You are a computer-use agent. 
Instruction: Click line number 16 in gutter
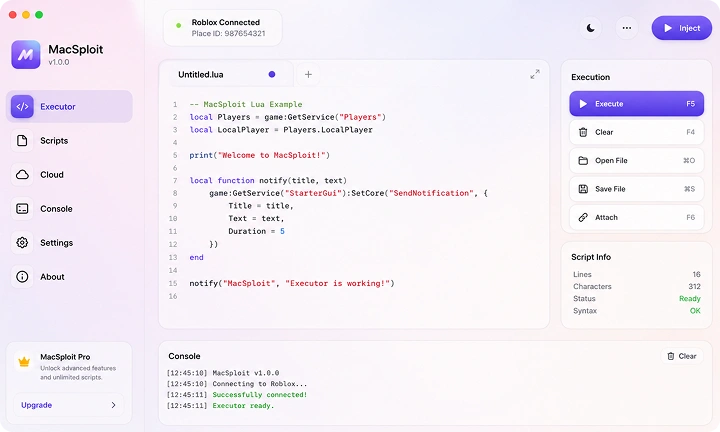[x=173, y=296]
